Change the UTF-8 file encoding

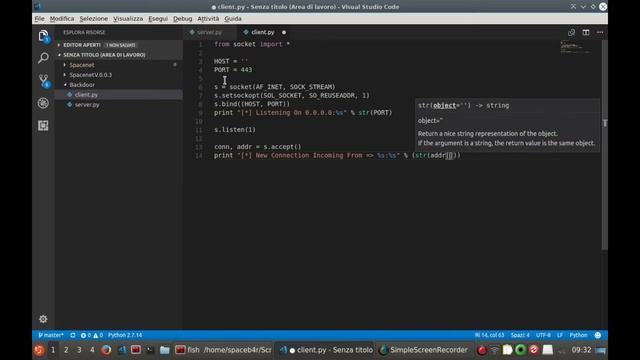click(543, 335)
